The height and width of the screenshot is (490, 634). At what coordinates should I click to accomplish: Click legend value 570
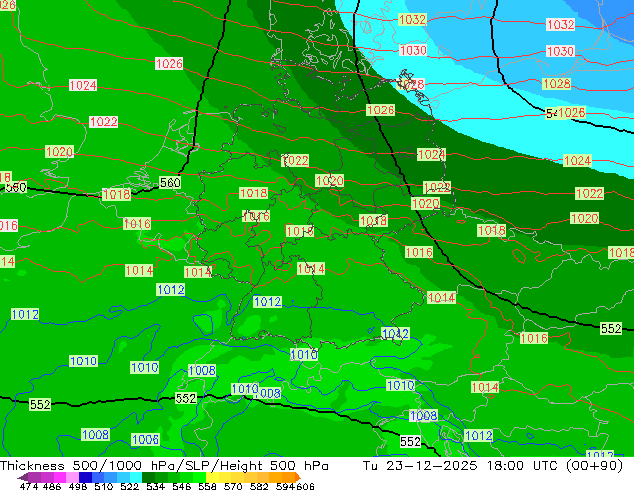click(233, 486)
